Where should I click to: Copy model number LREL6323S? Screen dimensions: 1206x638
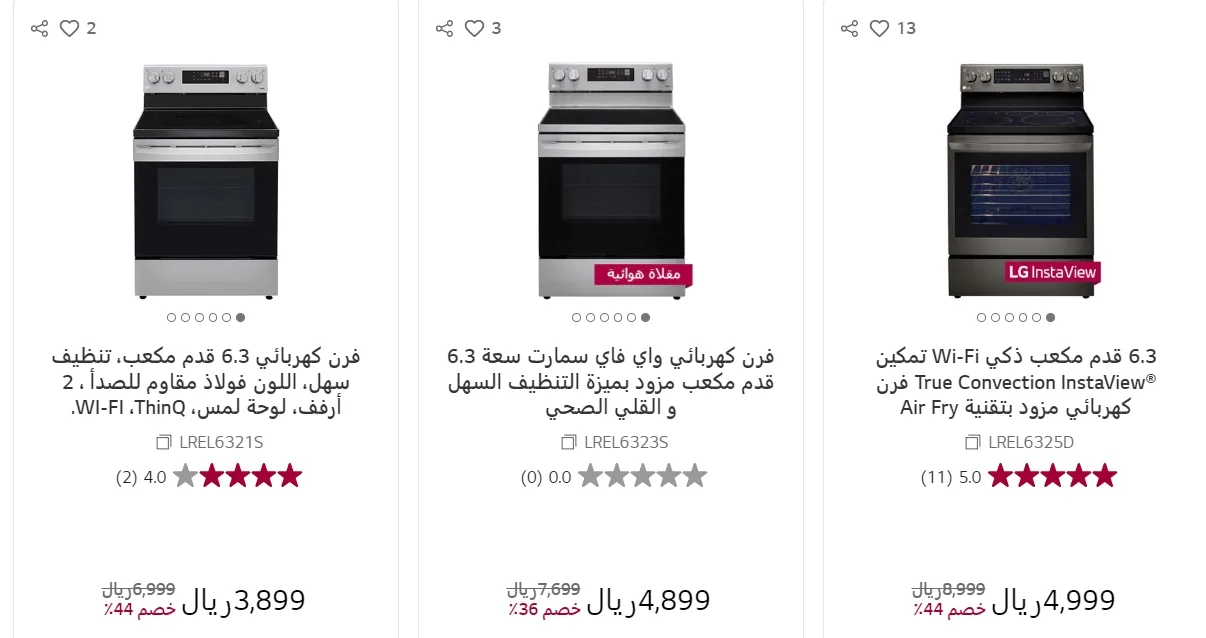click(x=569, y=442)
